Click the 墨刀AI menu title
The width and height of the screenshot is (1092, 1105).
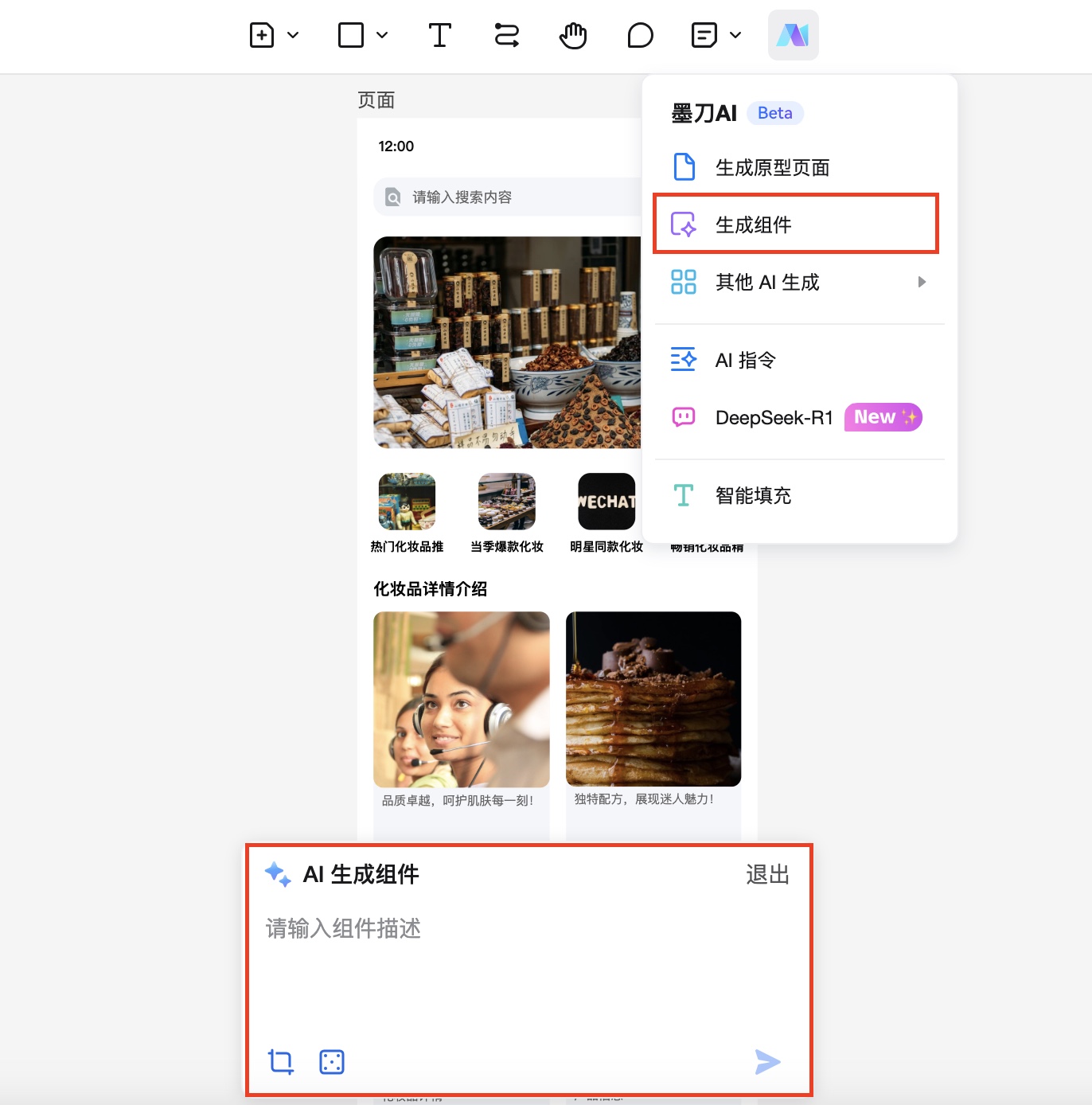tap(704, 113)
